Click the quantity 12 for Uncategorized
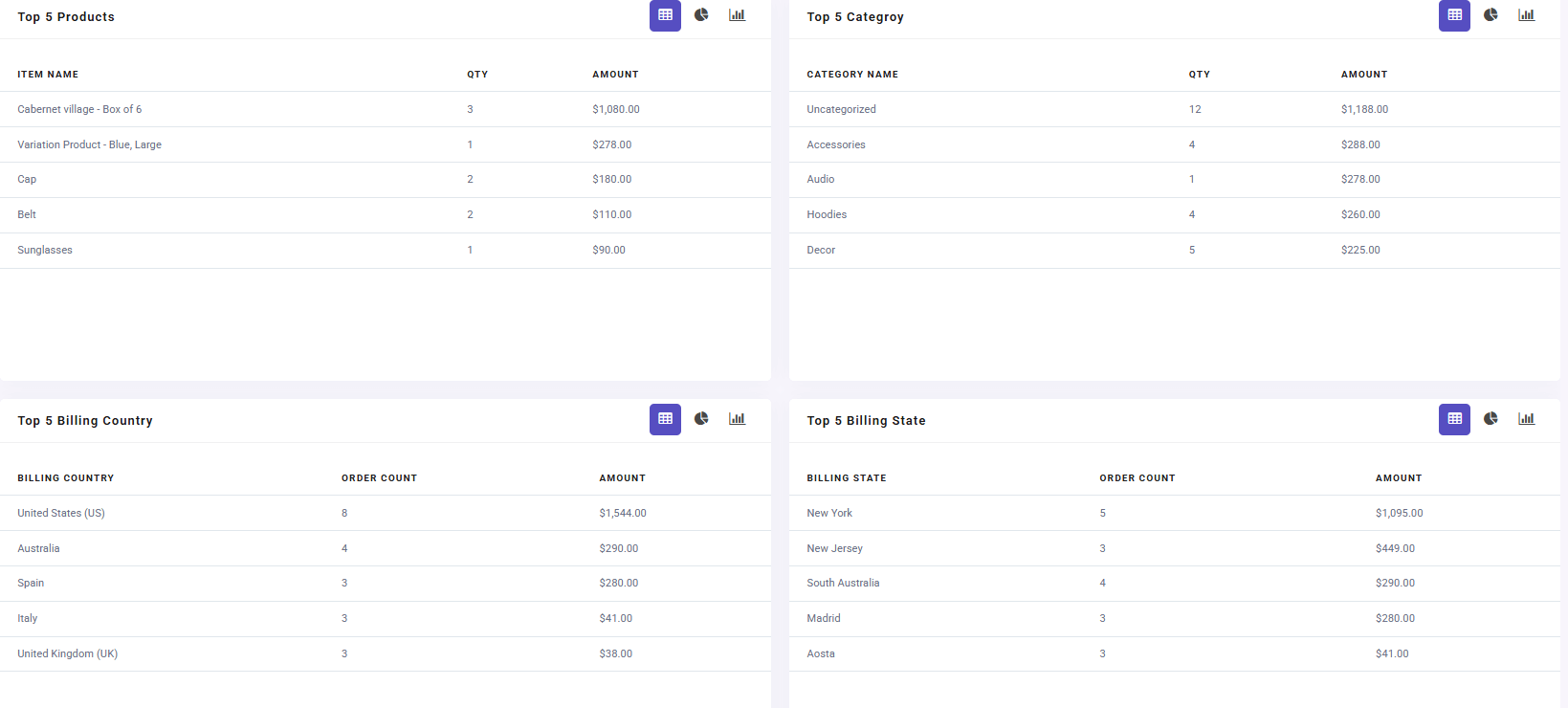This screenshot has height=708, width=1568. coord(1195,109)
